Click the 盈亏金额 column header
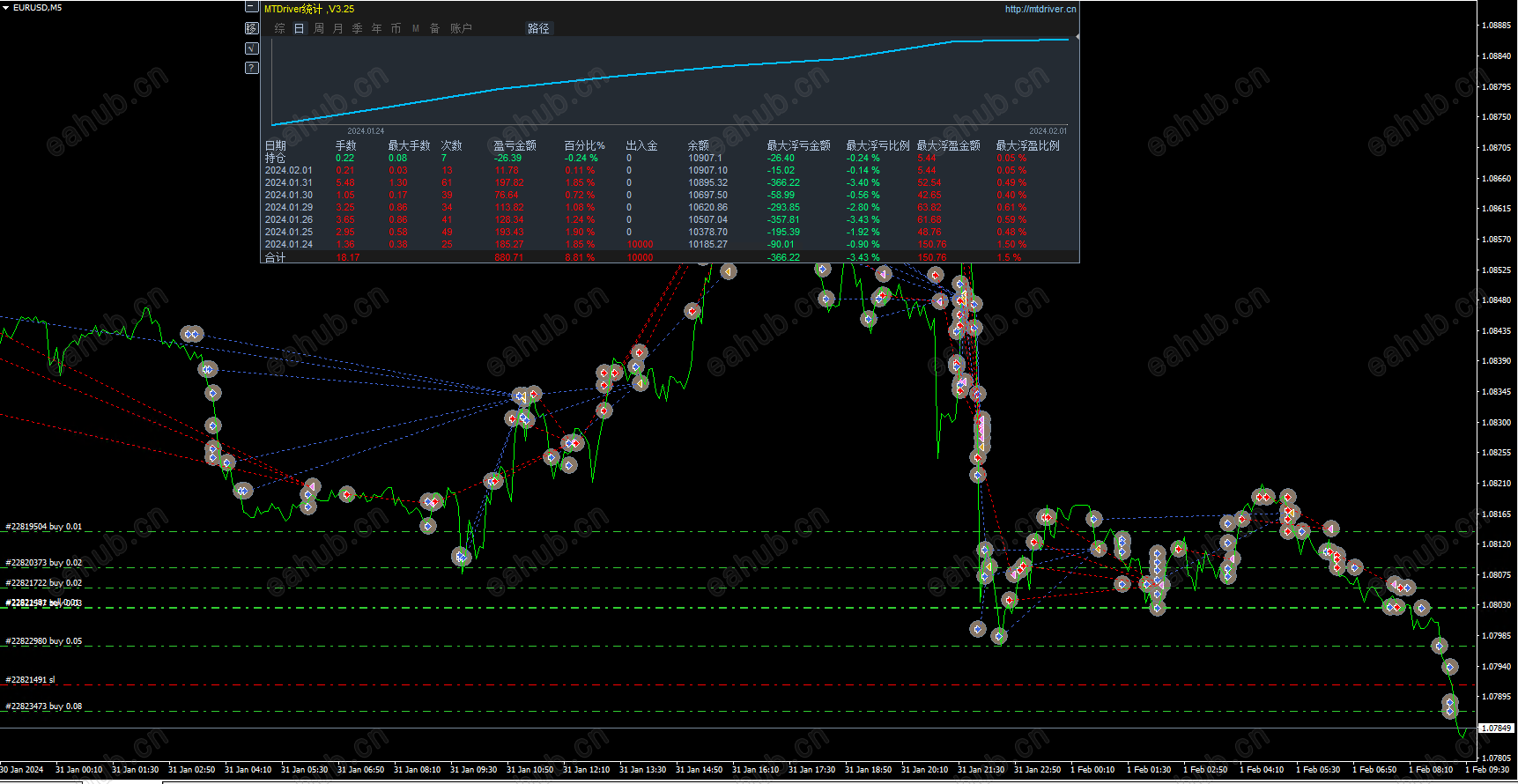The height and width of the screenshot is (784, 1518). (515, 145)
